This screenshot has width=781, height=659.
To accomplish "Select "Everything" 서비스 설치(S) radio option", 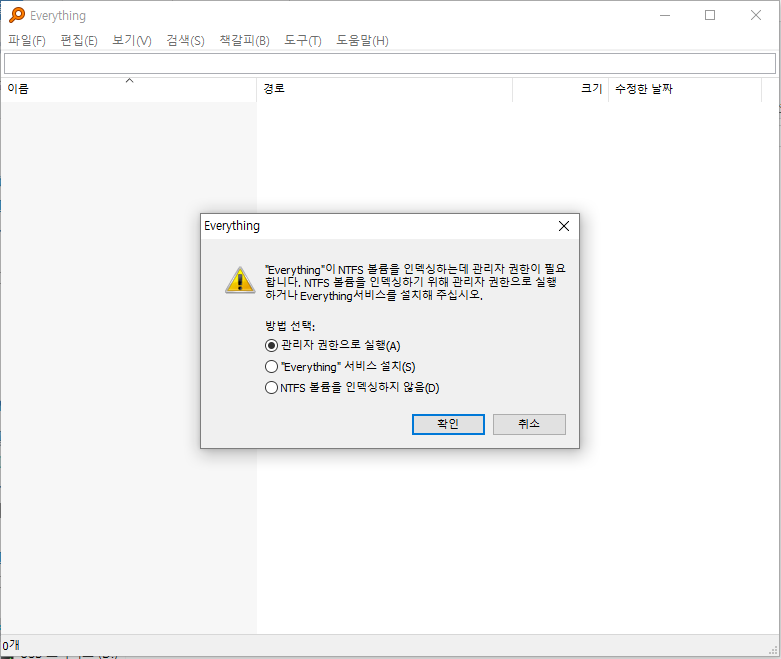I will (340, 367).
